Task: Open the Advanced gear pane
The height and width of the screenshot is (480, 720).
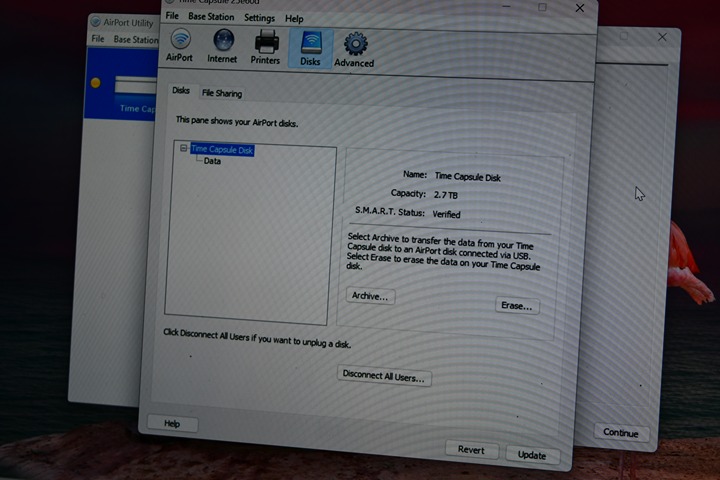Action: [354, 50]
